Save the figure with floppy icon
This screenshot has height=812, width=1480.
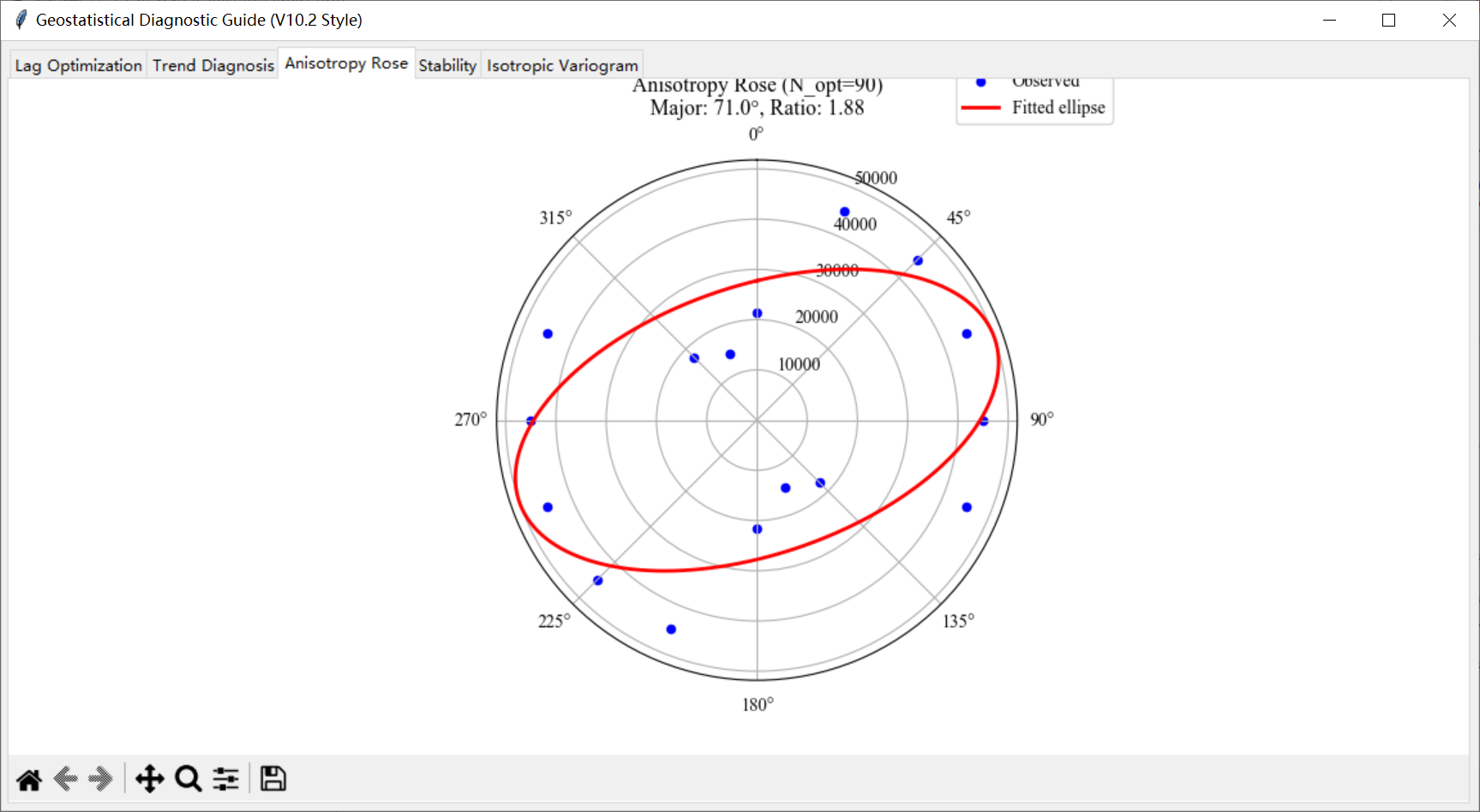pyautogui.click(x=273, y=779)
